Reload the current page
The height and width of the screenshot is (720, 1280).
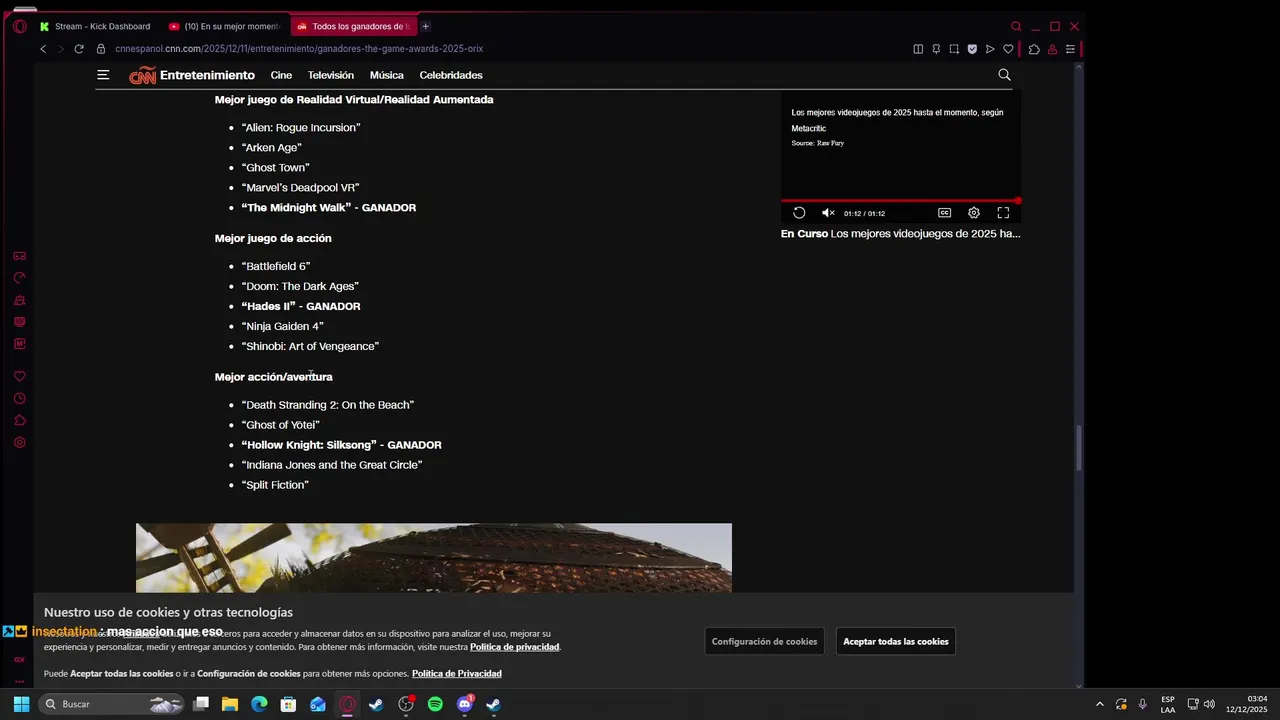pyautogui.click(x=79, y=49)
